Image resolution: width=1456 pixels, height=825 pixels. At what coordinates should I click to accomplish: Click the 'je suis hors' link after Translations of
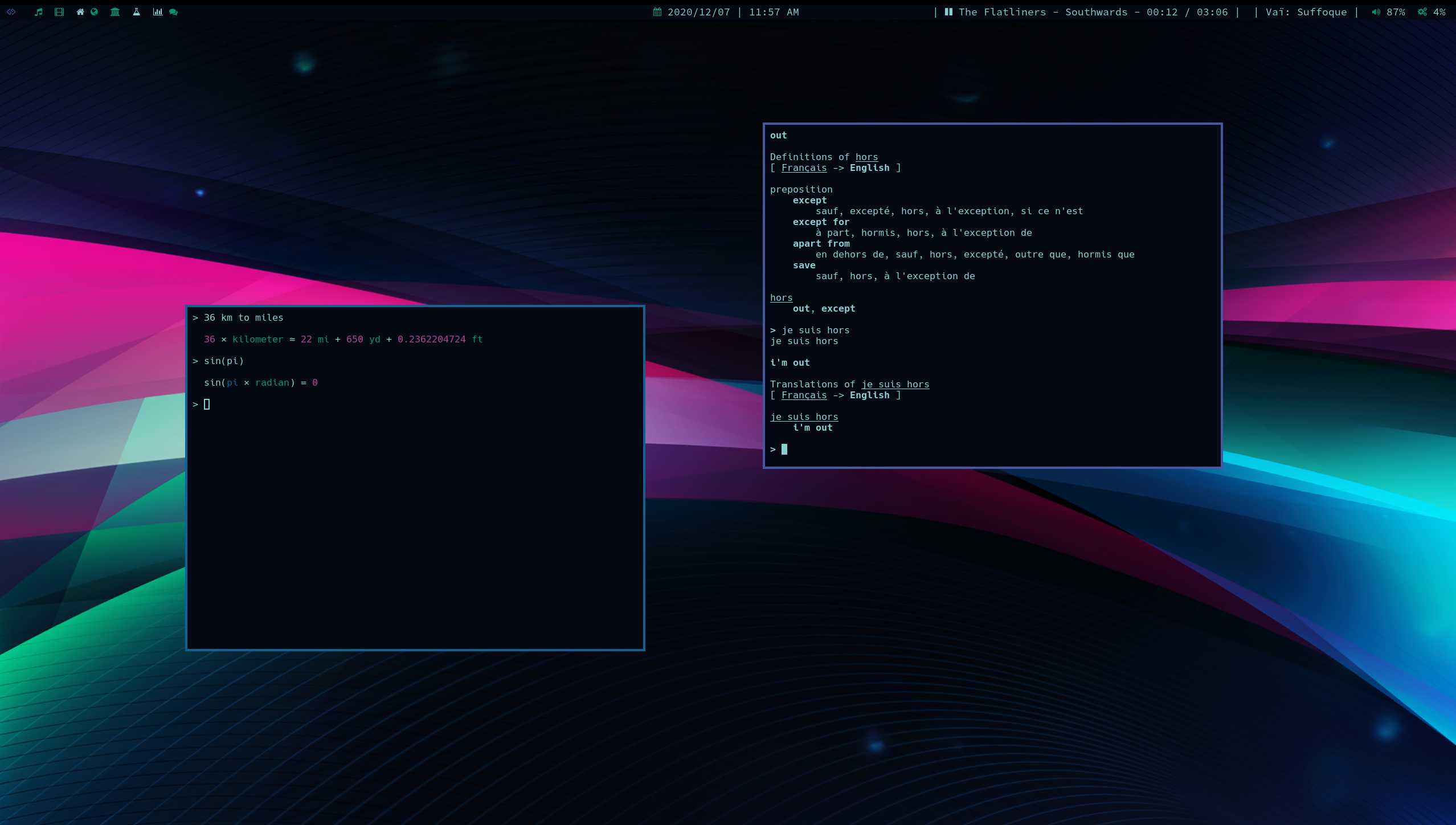(x=895, y=385)
